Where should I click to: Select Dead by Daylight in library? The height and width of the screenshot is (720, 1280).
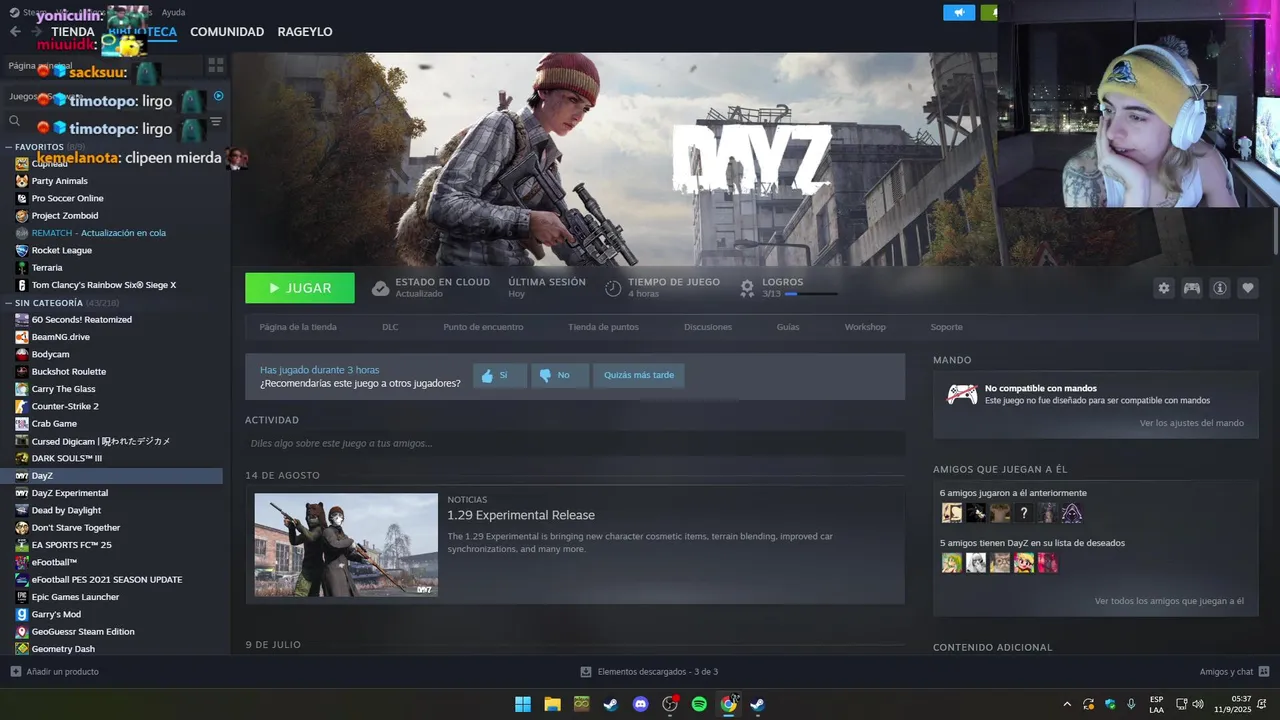coord(67,510)
